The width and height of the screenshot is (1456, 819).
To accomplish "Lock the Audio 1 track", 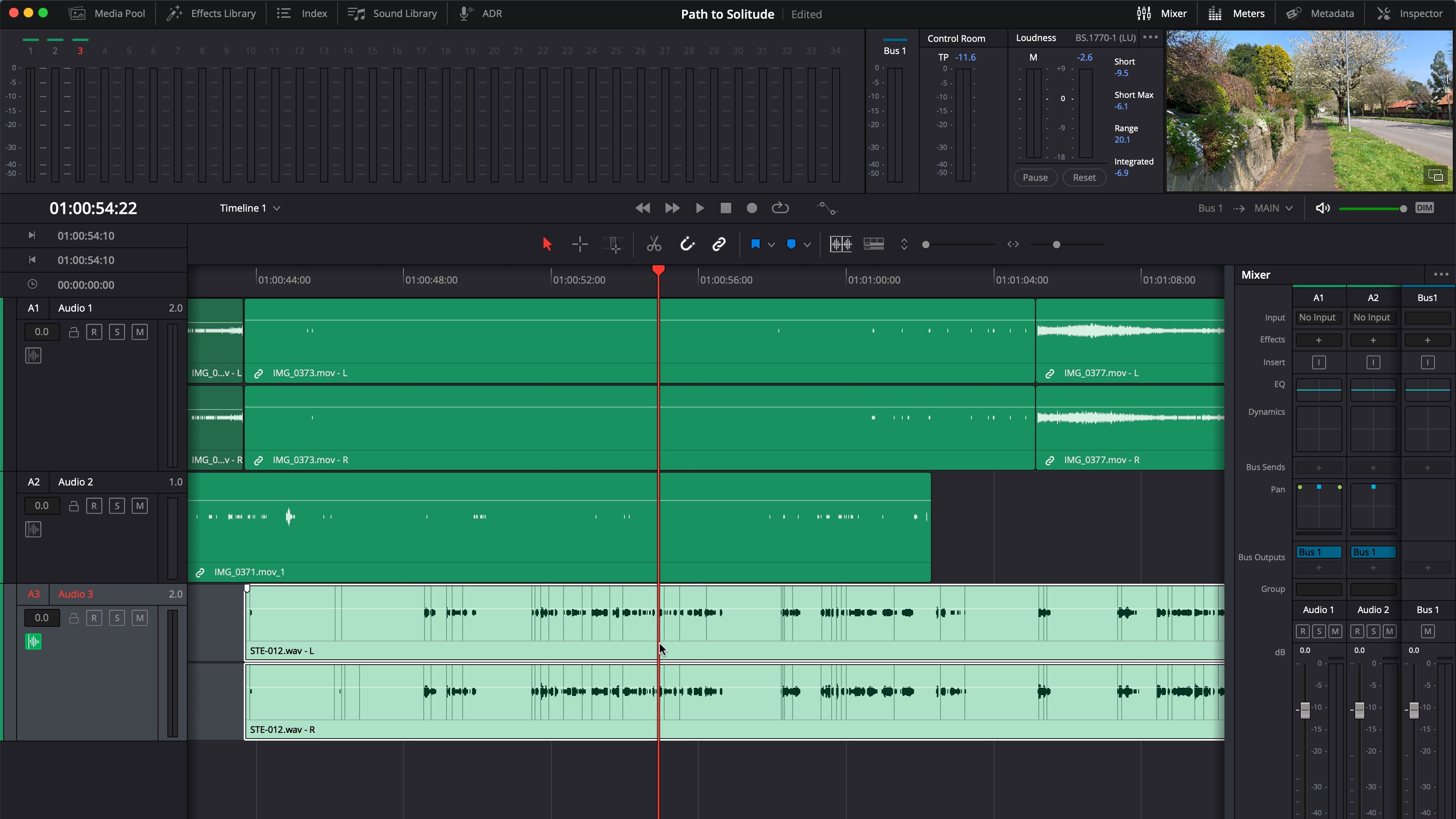I will click(x=74, y=332).
